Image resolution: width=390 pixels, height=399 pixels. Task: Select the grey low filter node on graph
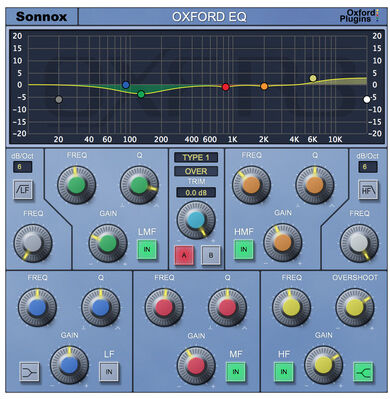(x=59, y=99)
